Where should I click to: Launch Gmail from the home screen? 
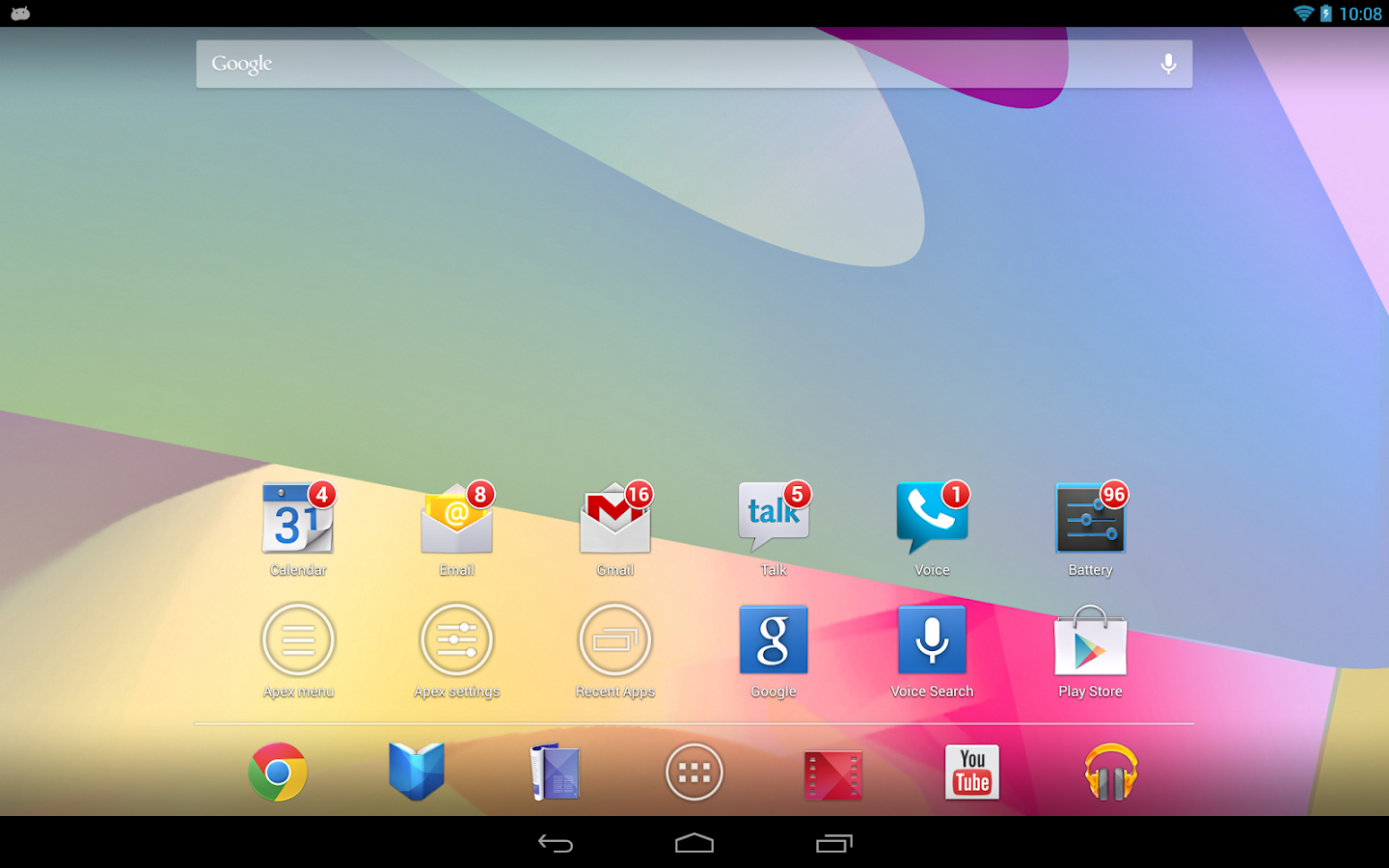(615, 519)
